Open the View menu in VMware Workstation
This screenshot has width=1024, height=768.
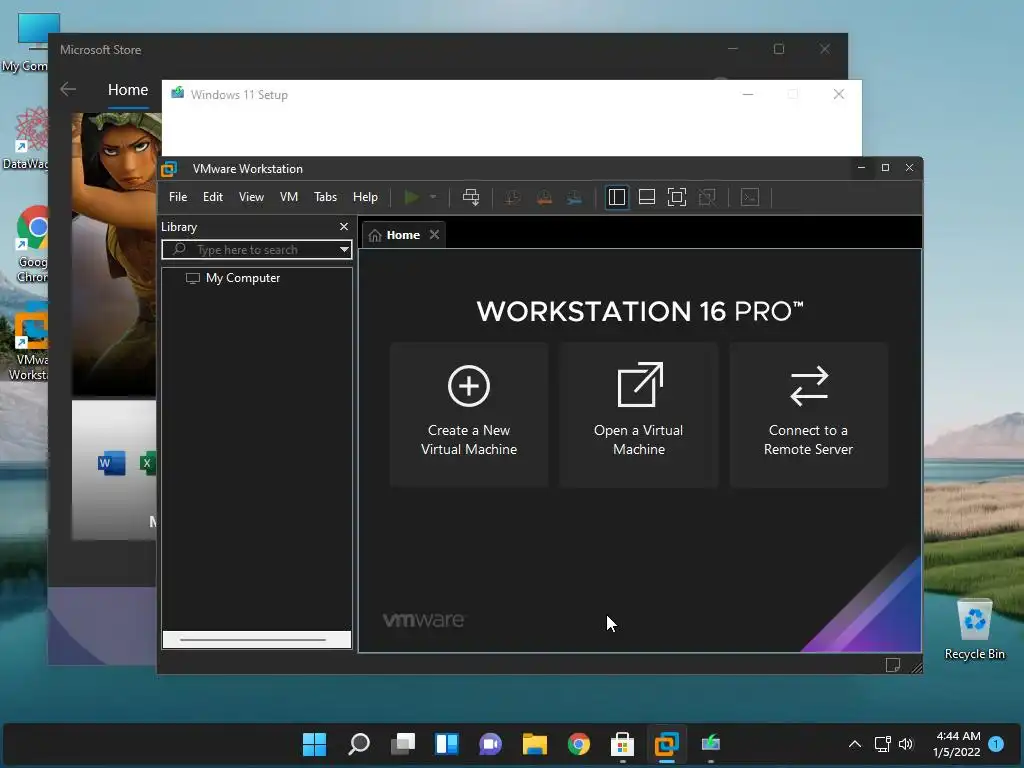251,197
